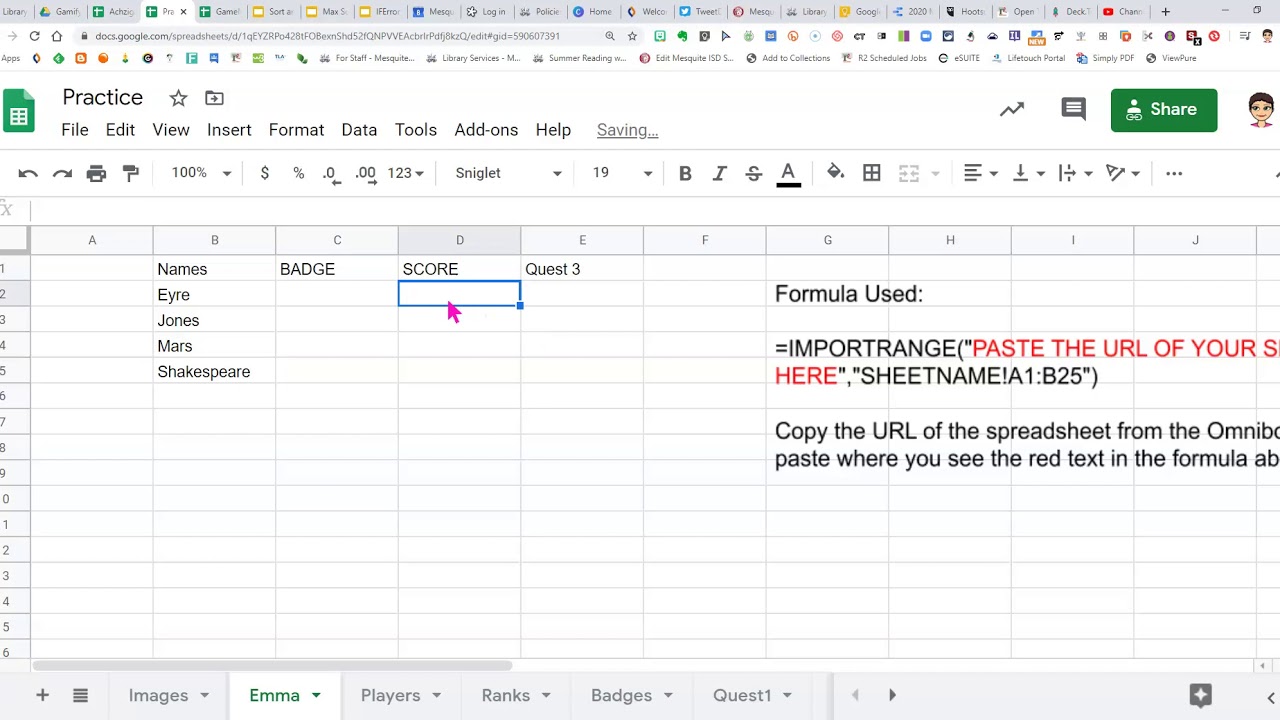Screen dimensions: 1280x720
Task: Open the fill color bucket
Action: point(836,173)
